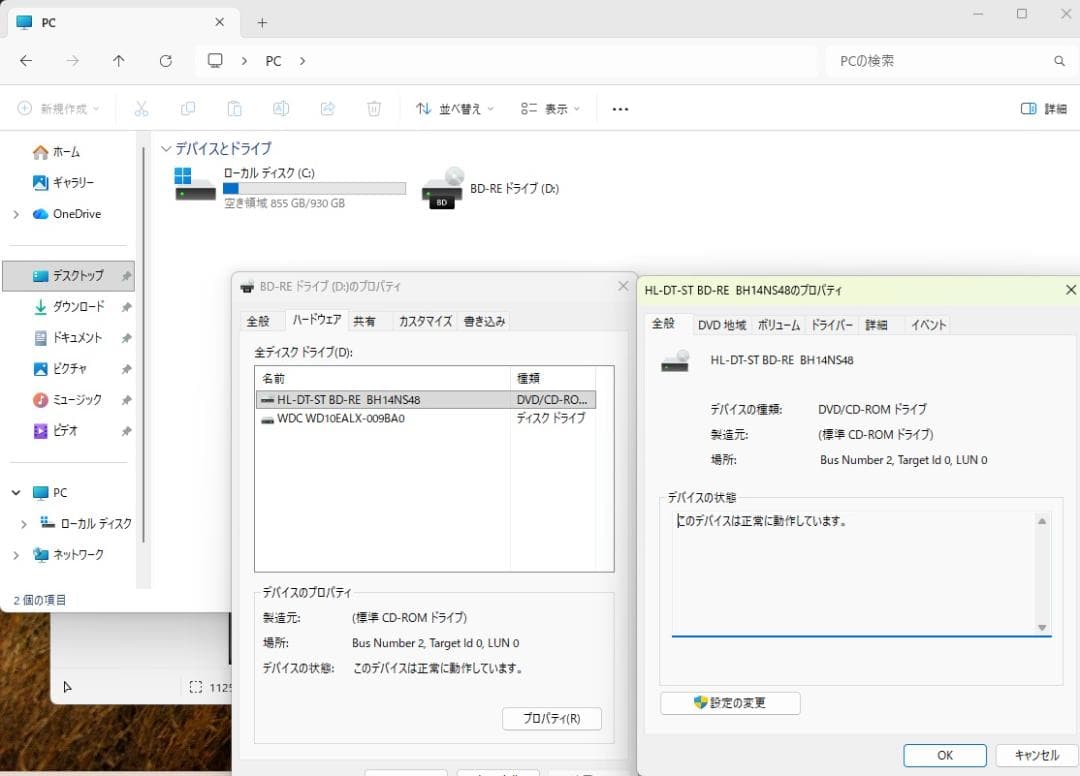1080x776 pixels.
Task: Click キャンセル in HL-DT-ST properties dialog
Action: 1037,755
